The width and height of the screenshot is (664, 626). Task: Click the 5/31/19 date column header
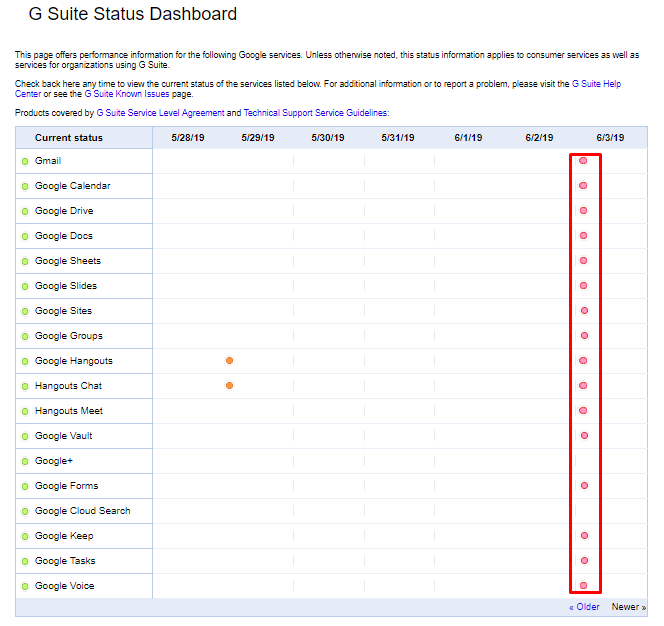(x=398, y=138)
